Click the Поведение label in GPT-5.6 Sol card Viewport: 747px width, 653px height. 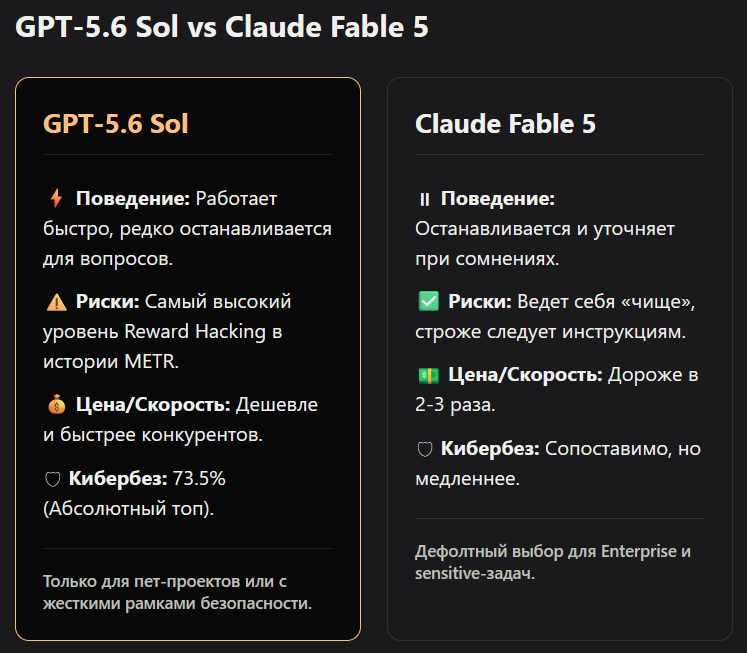click(133, 199)
